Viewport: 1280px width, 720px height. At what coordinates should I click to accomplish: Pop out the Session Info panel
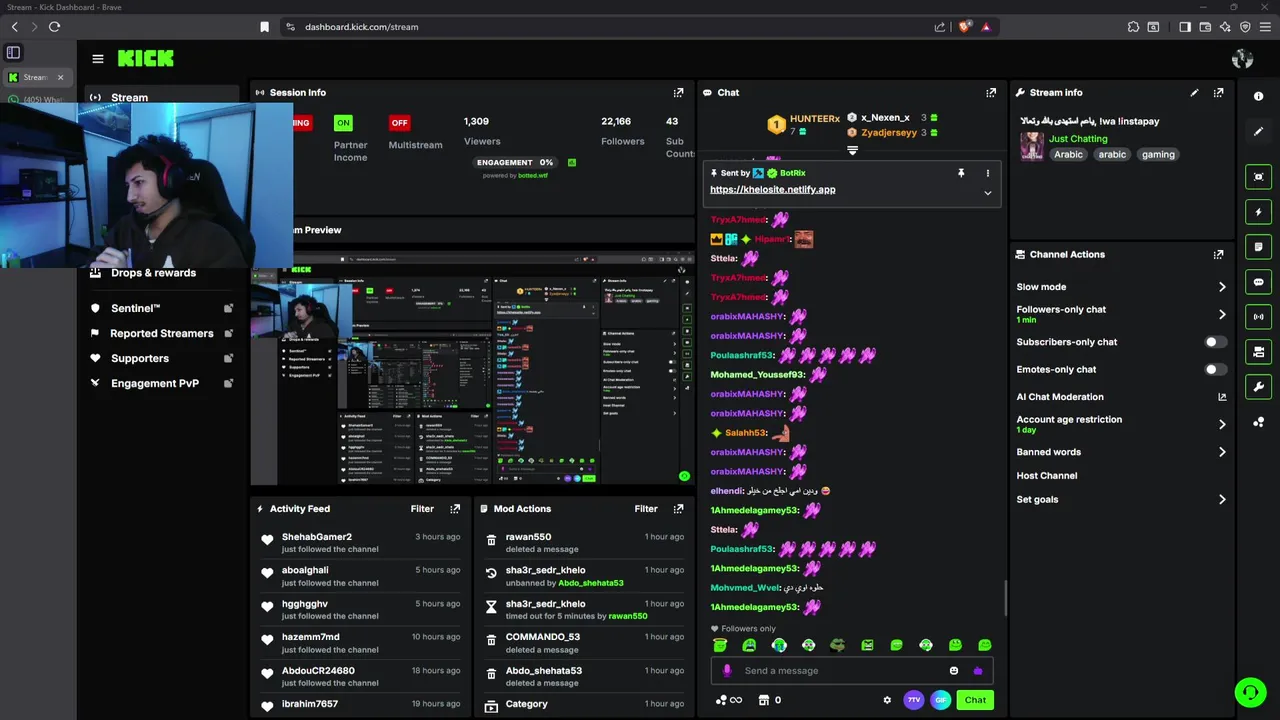[x=678, y=92]
